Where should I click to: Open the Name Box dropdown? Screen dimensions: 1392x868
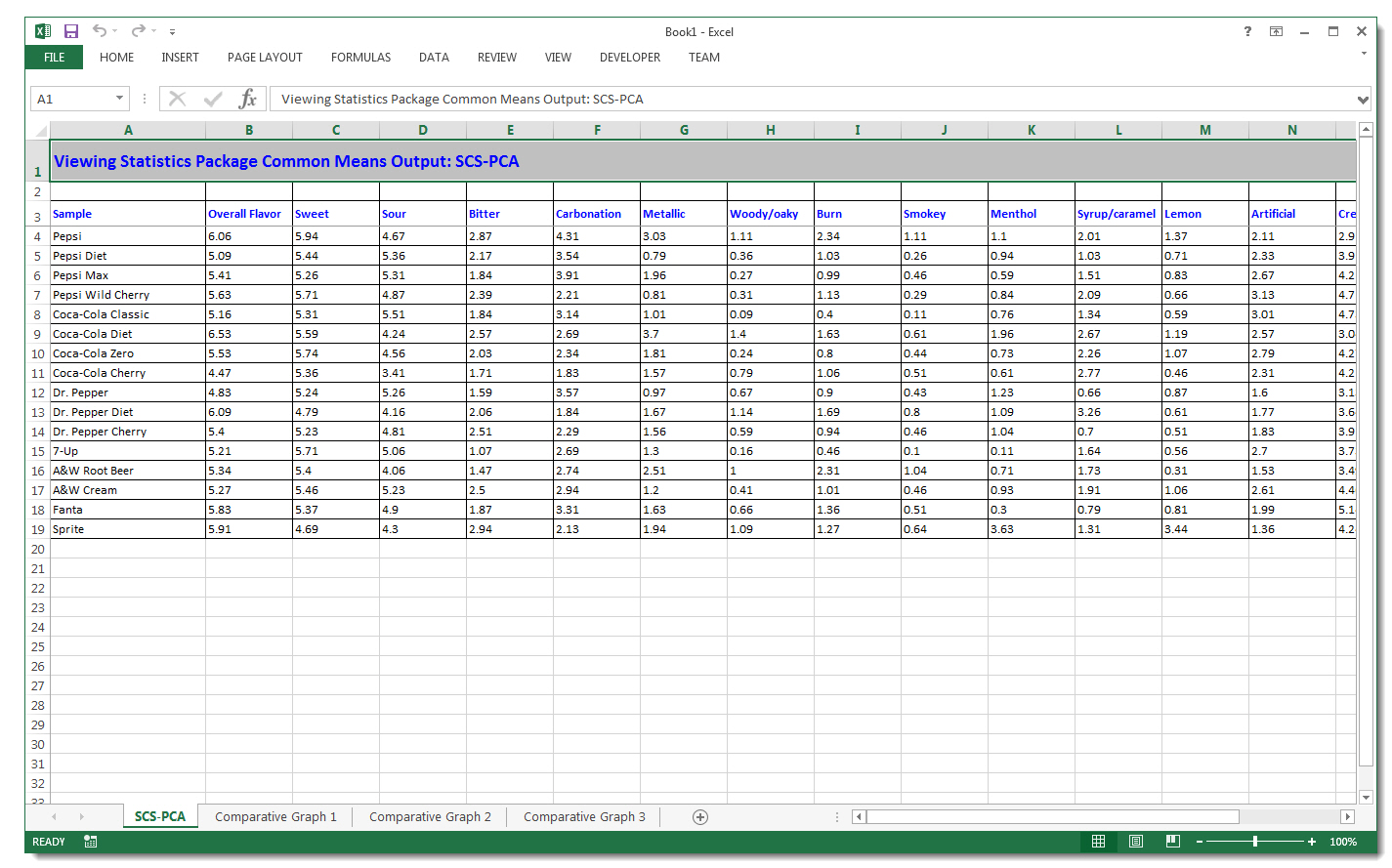[121, 98]
